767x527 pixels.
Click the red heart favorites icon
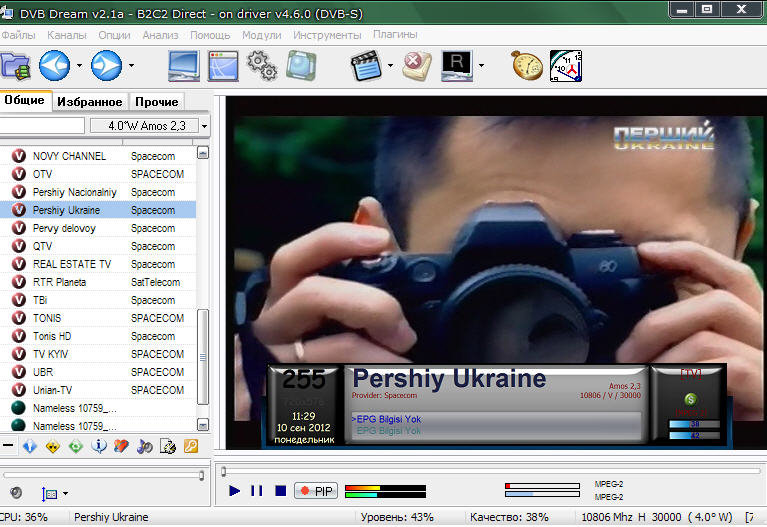pos(121,446)
